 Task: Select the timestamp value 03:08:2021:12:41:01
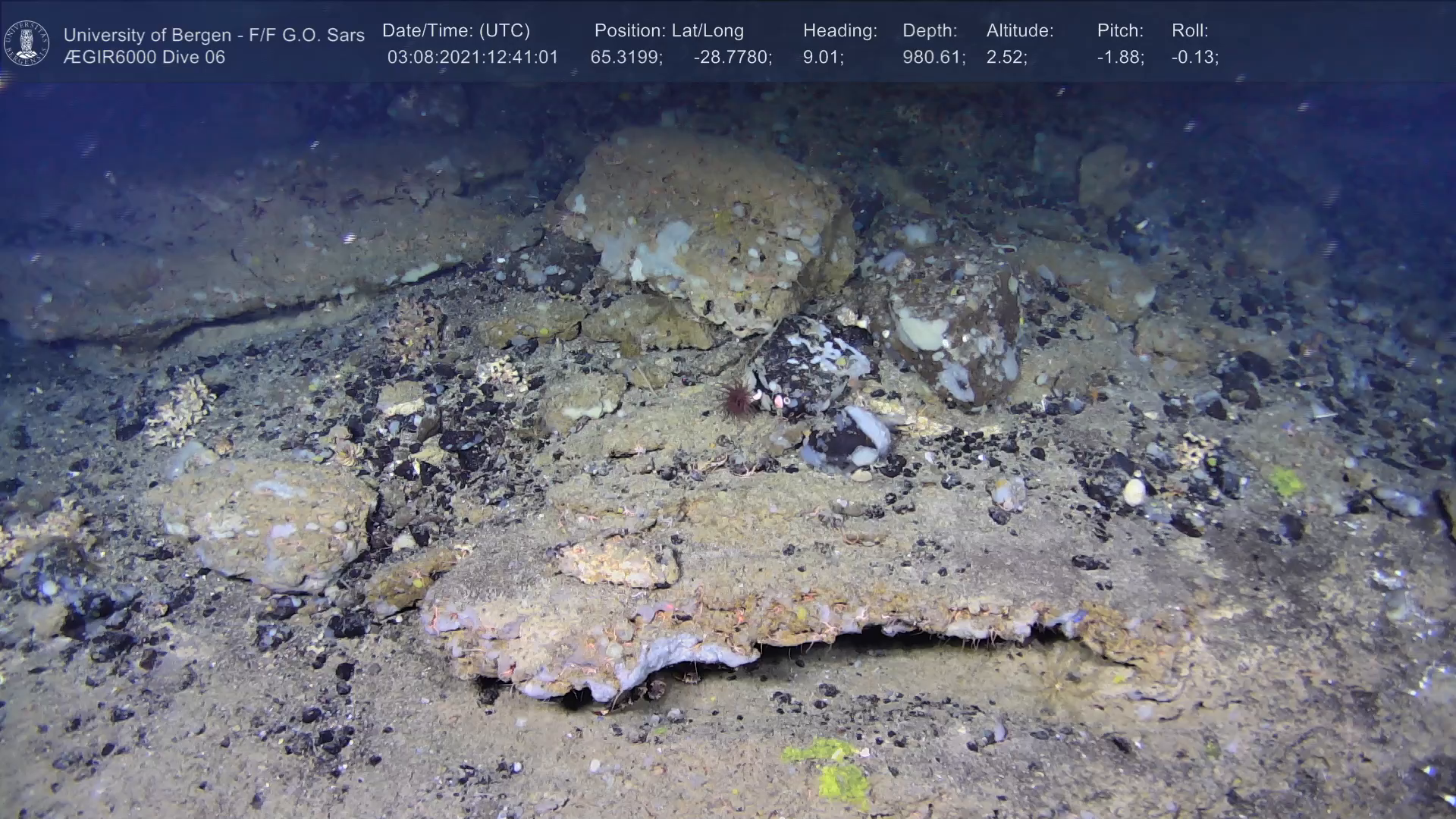(472, 58)
